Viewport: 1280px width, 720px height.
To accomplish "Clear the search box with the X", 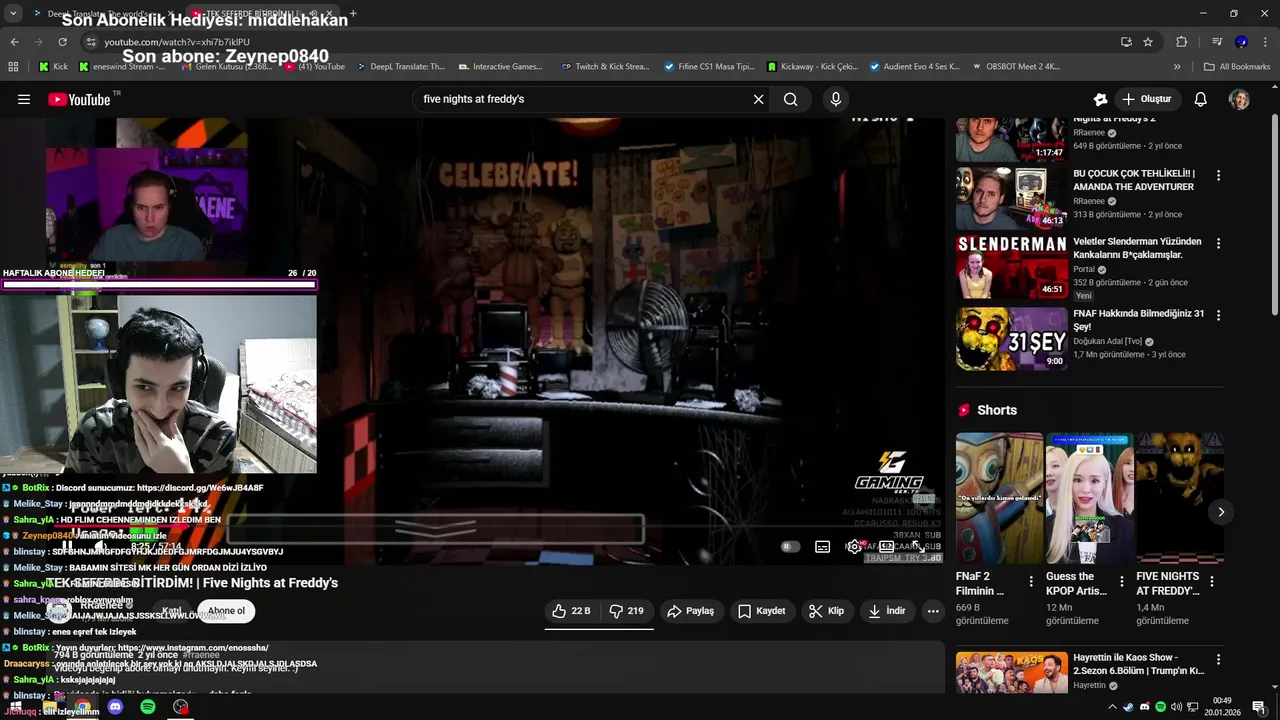I will (x=758, y=99).
